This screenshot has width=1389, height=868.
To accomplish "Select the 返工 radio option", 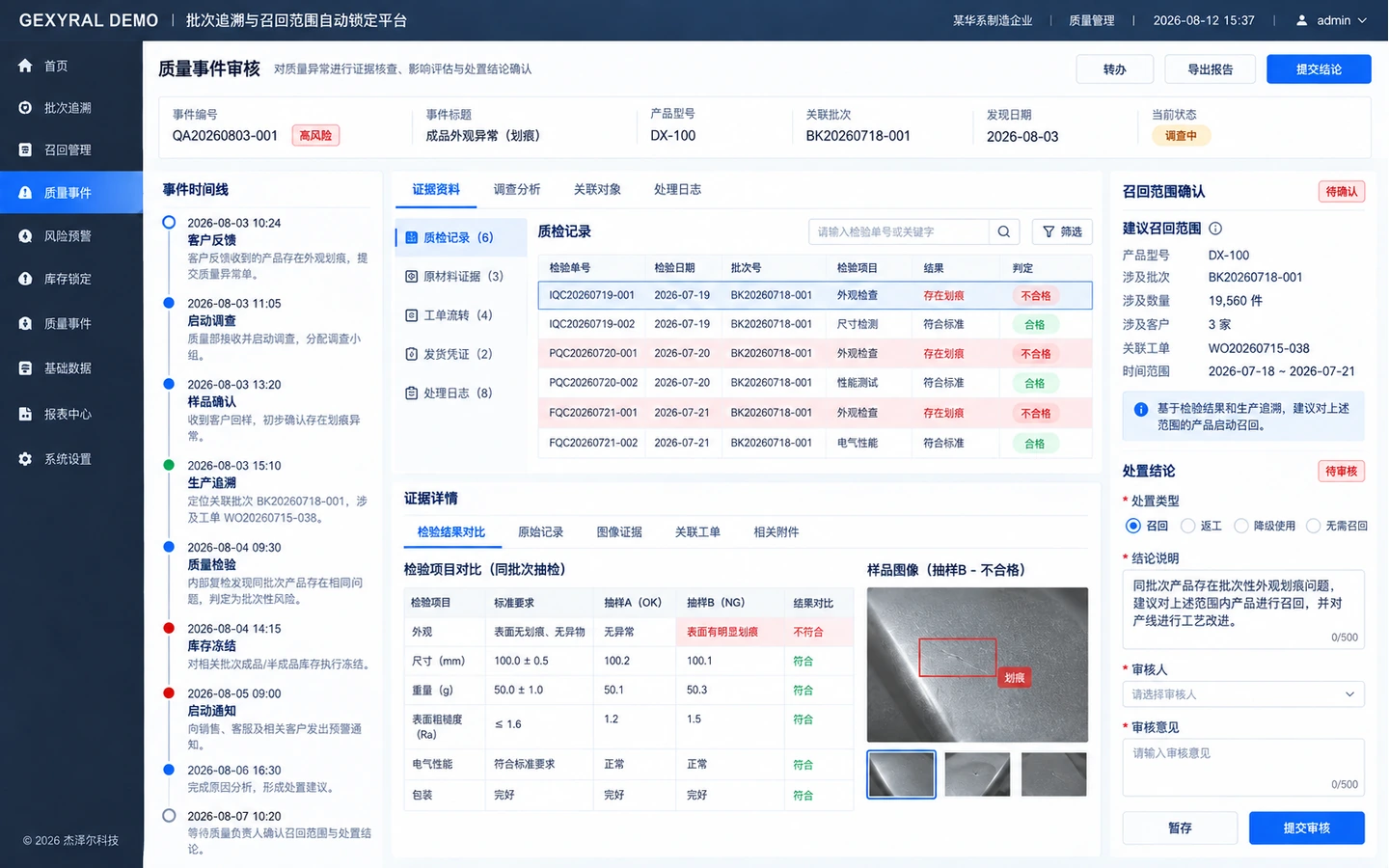I will point(1188,526).
